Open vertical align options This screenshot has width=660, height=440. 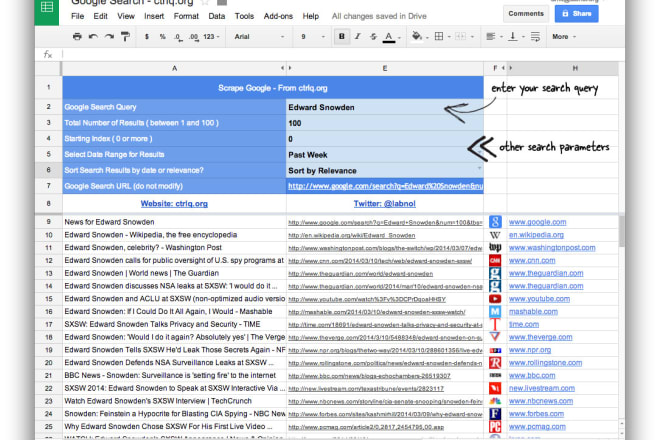coord(516,37)
